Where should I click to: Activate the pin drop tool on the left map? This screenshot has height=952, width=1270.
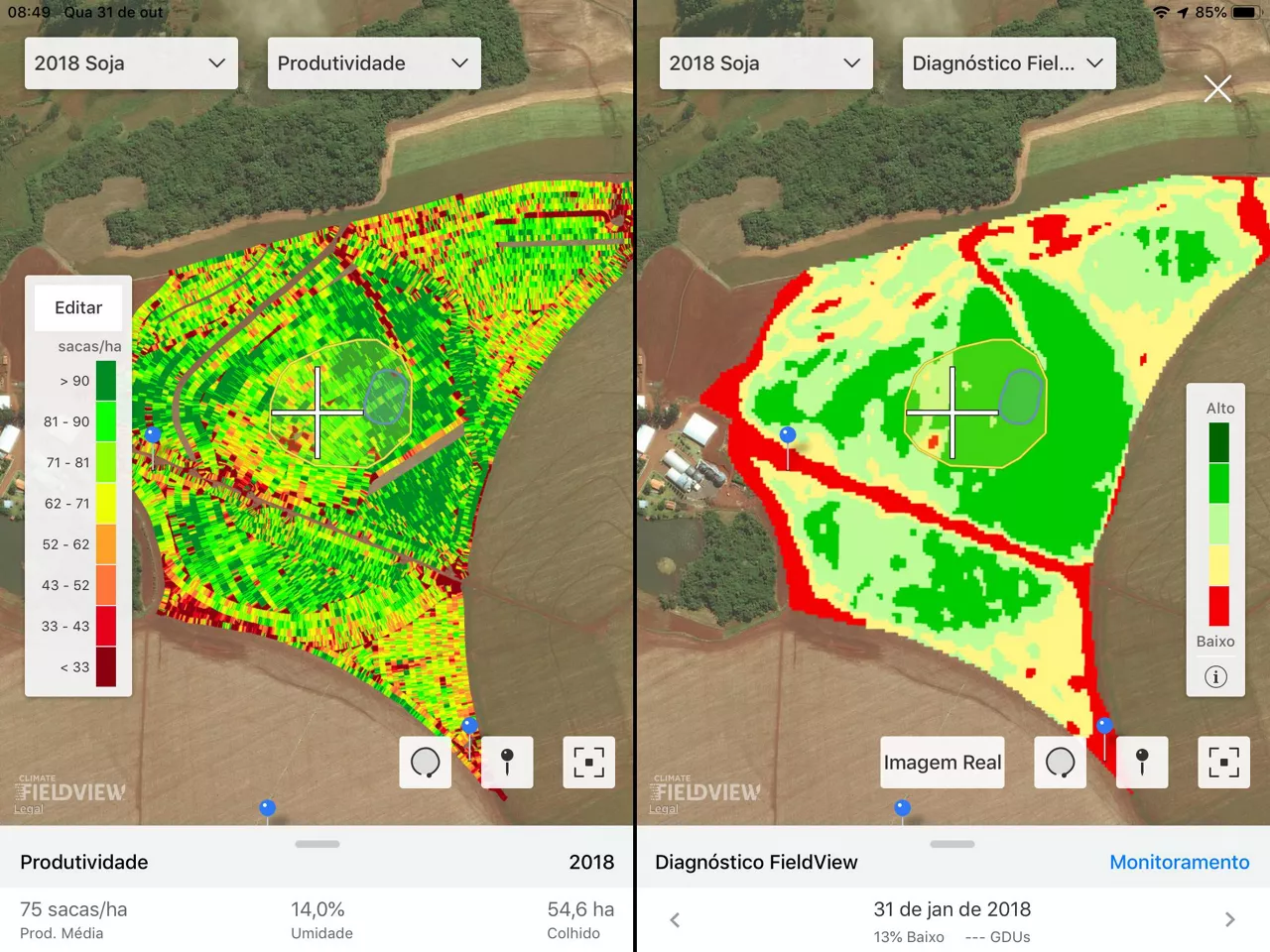pyautogui.click(x=507, y=763)
